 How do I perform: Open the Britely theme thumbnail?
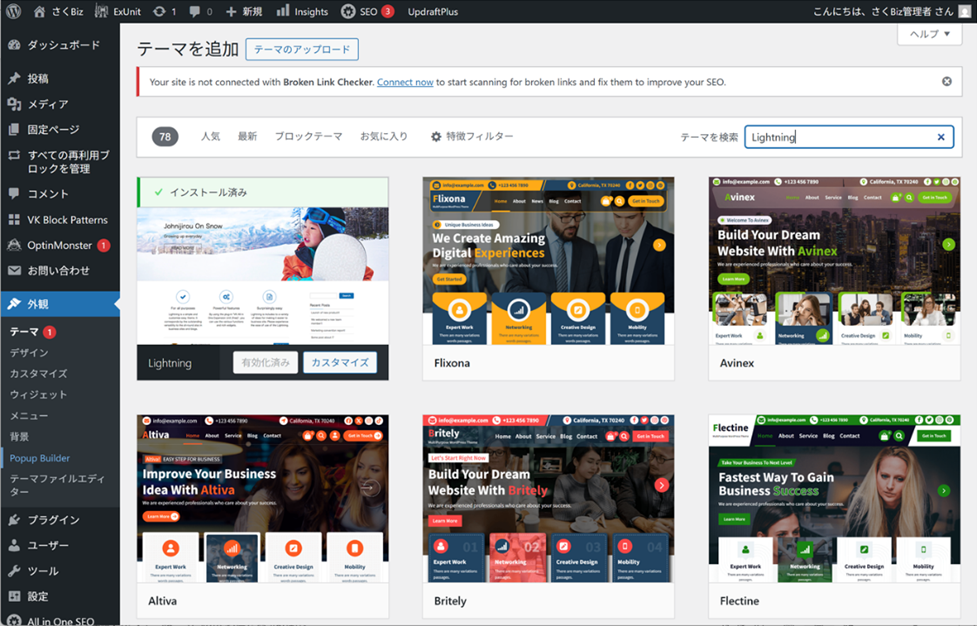point(548,499)
